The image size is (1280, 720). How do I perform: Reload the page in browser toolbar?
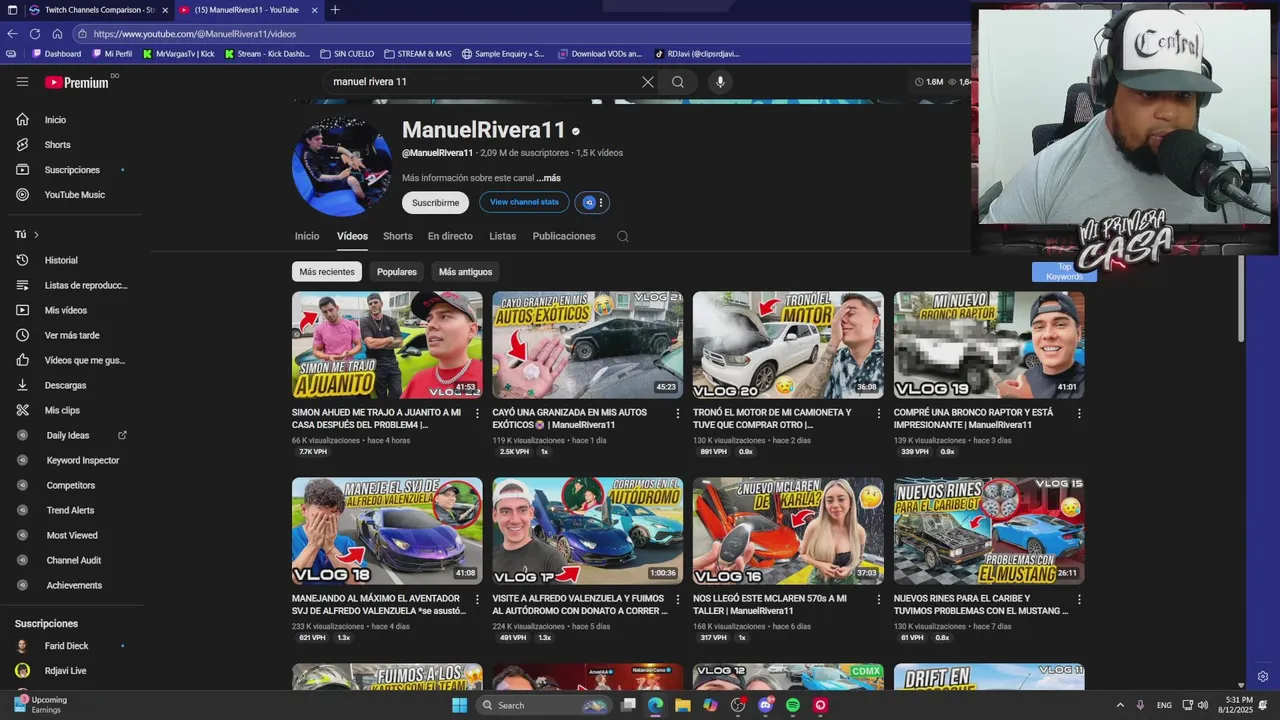tap(35, 34)
